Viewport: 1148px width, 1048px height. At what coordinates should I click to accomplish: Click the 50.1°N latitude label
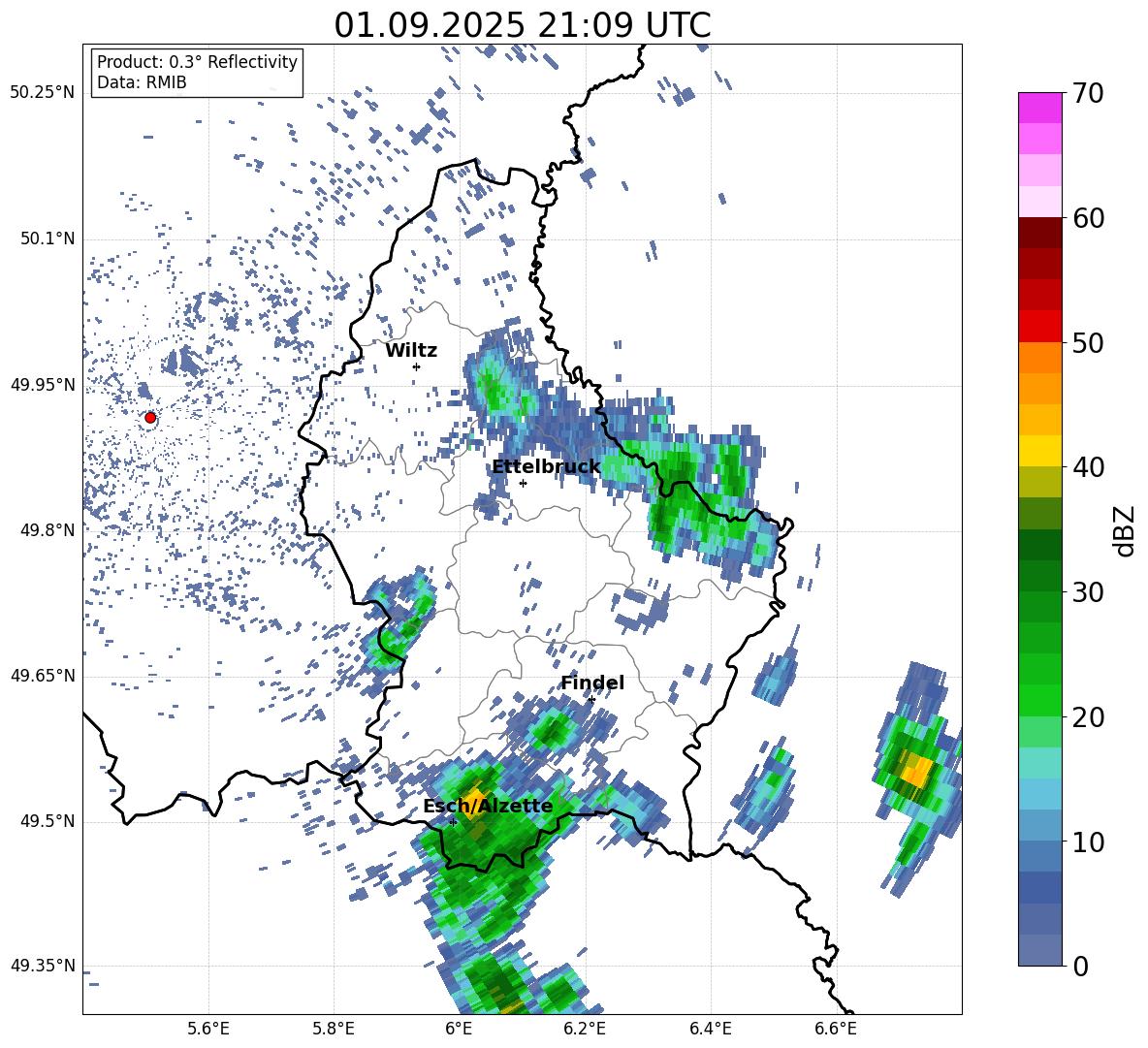(48, 239)
